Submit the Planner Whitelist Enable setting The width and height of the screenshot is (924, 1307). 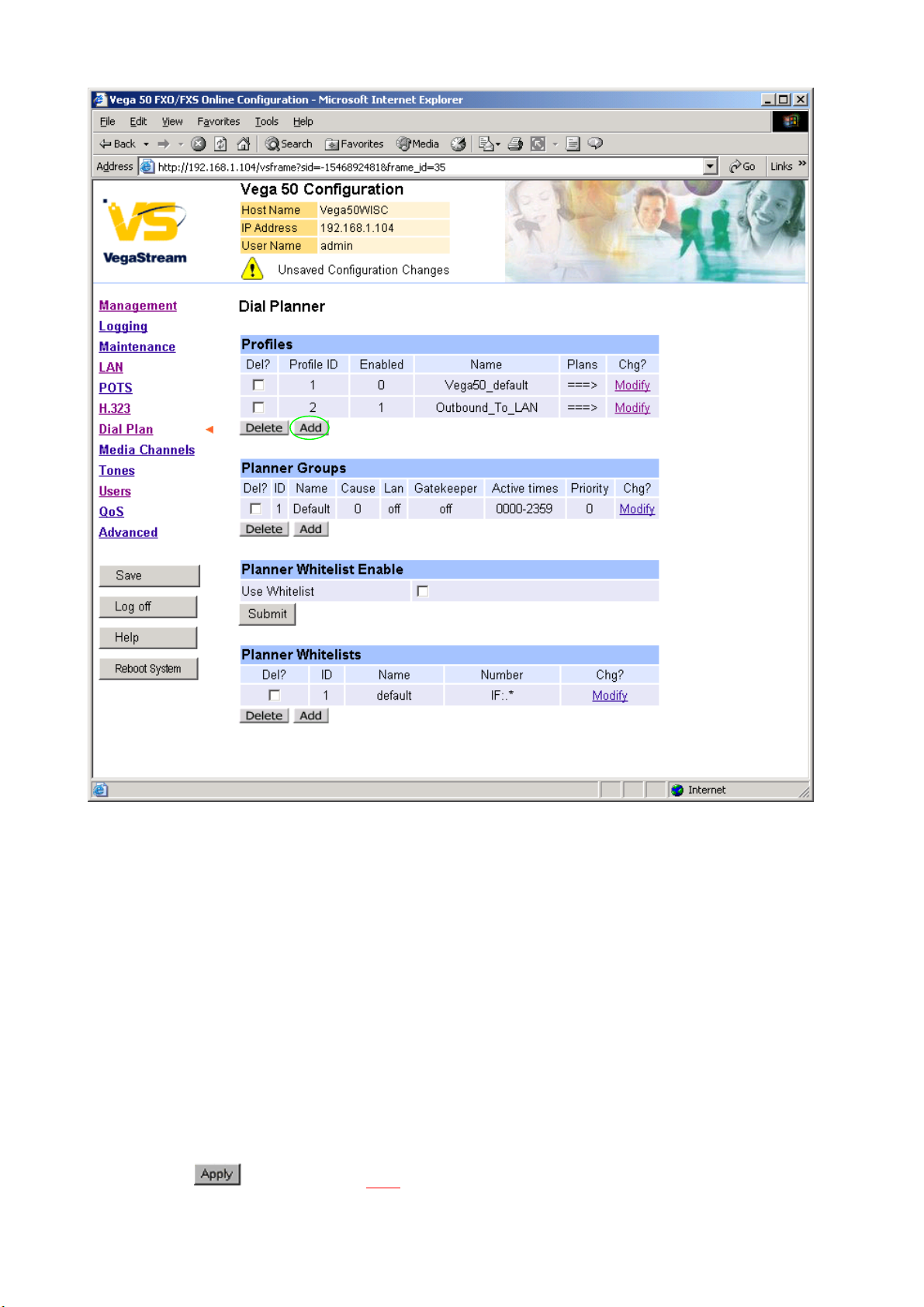click(267, 614)
